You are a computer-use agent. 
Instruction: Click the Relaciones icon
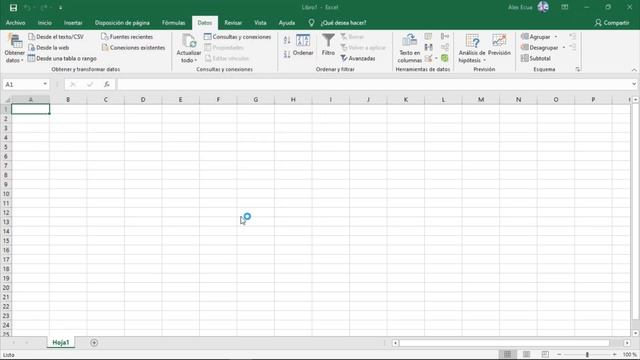tap(445, 47)
